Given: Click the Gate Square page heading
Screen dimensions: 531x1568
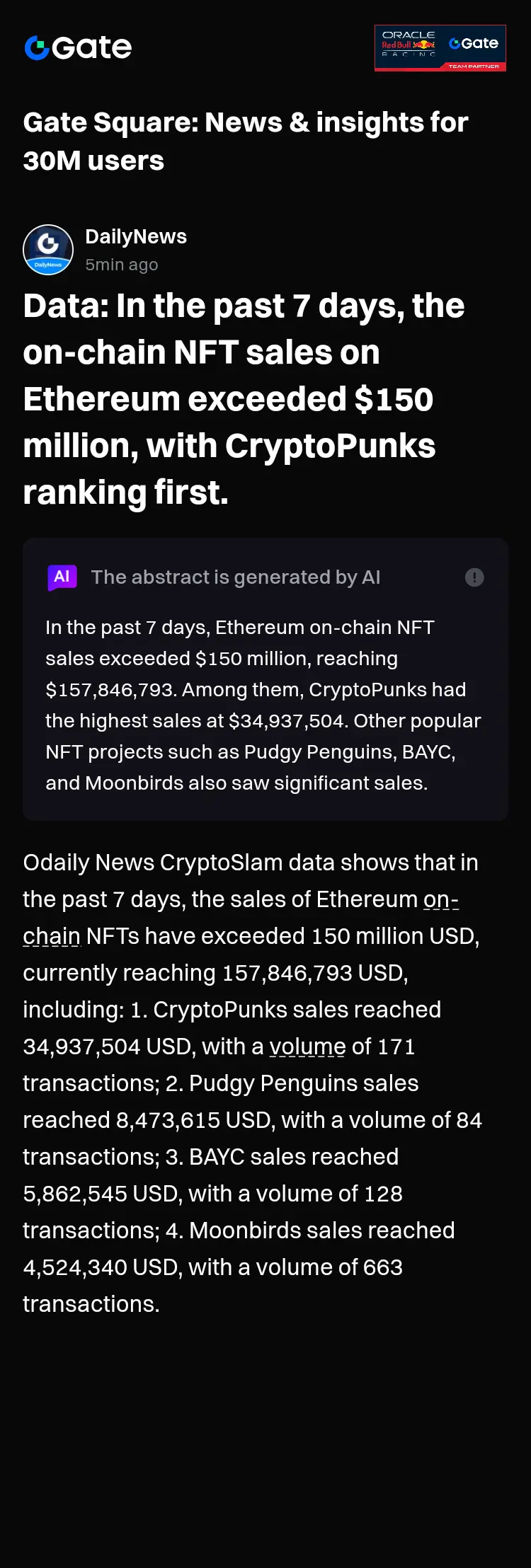Looking at the screenshot, I should [x=246, y=142].
